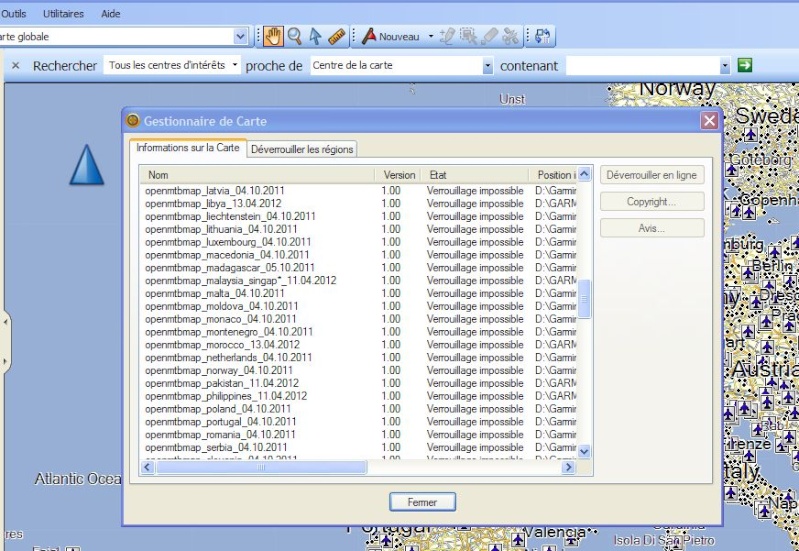Screen dimensions: 799x551
Task: Select row openmtbmap_moldova_04.10.2011
Action: tap(359, 306)
